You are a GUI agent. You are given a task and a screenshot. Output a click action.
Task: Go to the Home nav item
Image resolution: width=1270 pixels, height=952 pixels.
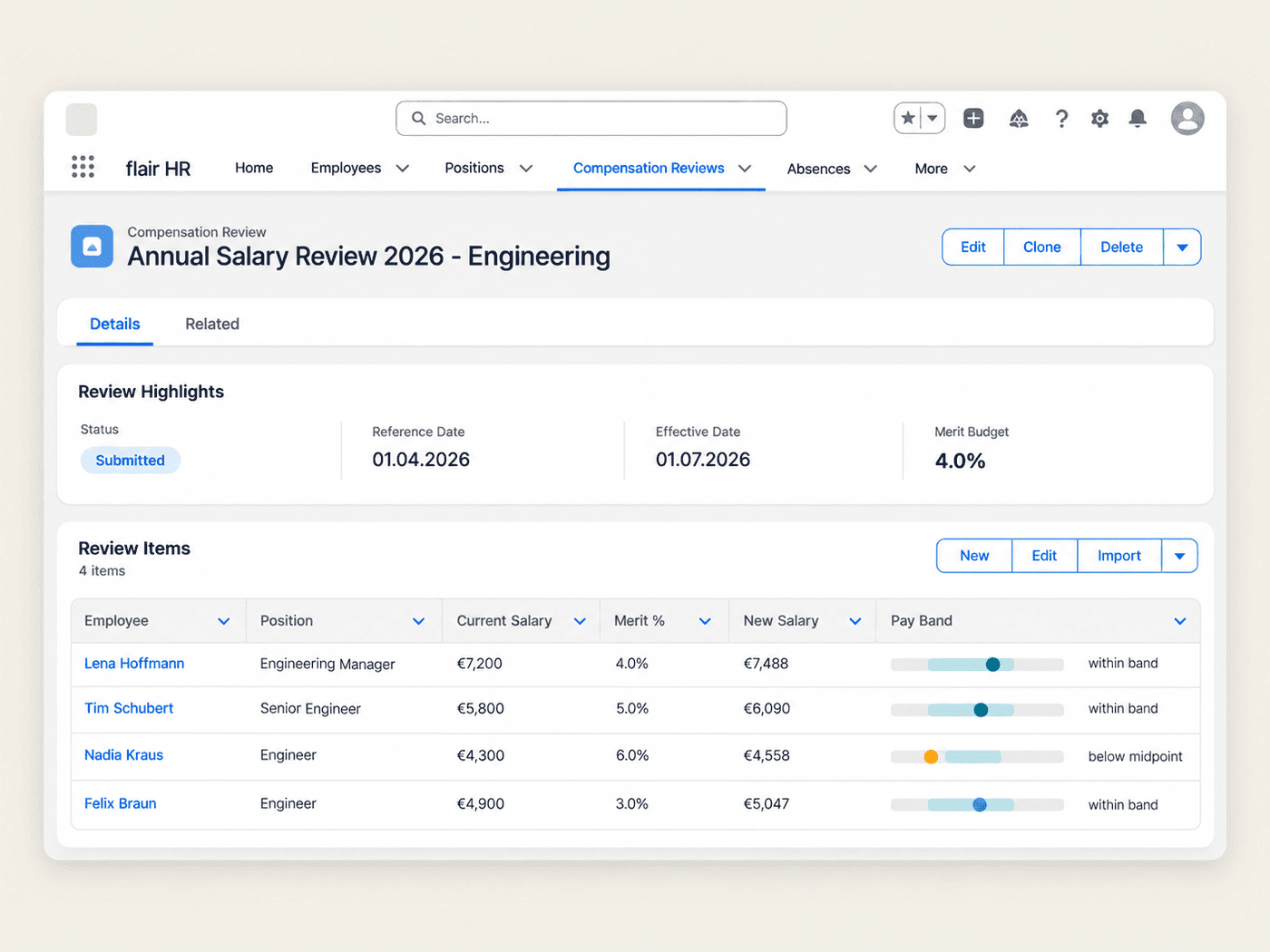254,168
